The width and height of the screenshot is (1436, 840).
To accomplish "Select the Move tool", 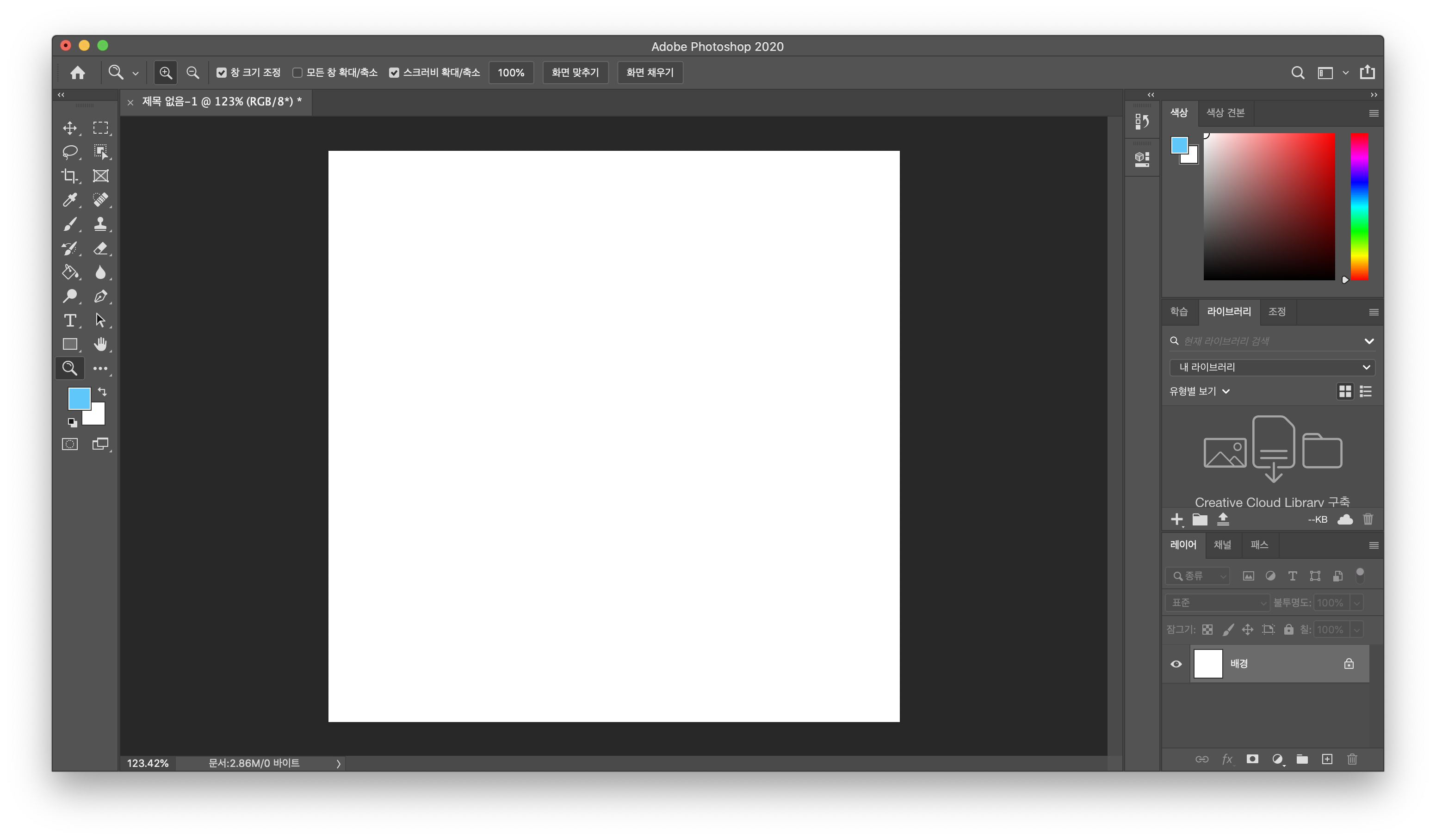I will (x=69, y=128).
